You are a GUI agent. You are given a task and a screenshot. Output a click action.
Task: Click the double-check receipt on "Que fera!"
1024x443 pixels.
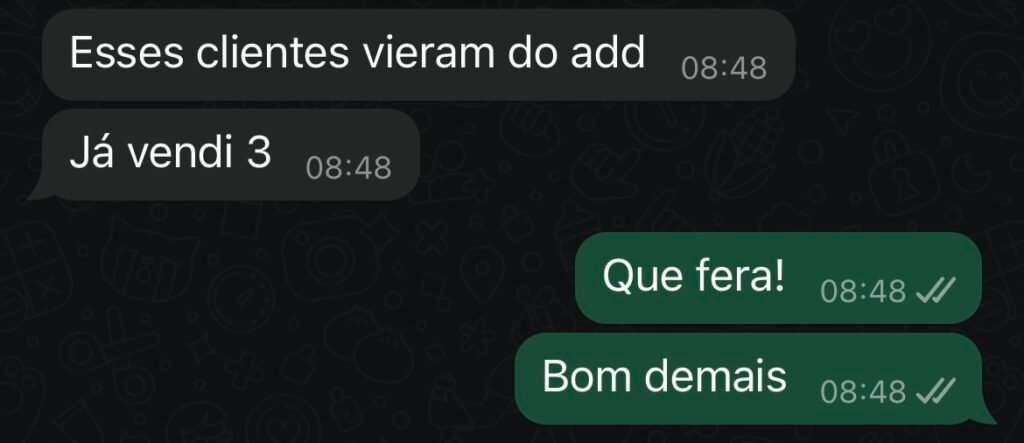936,291
